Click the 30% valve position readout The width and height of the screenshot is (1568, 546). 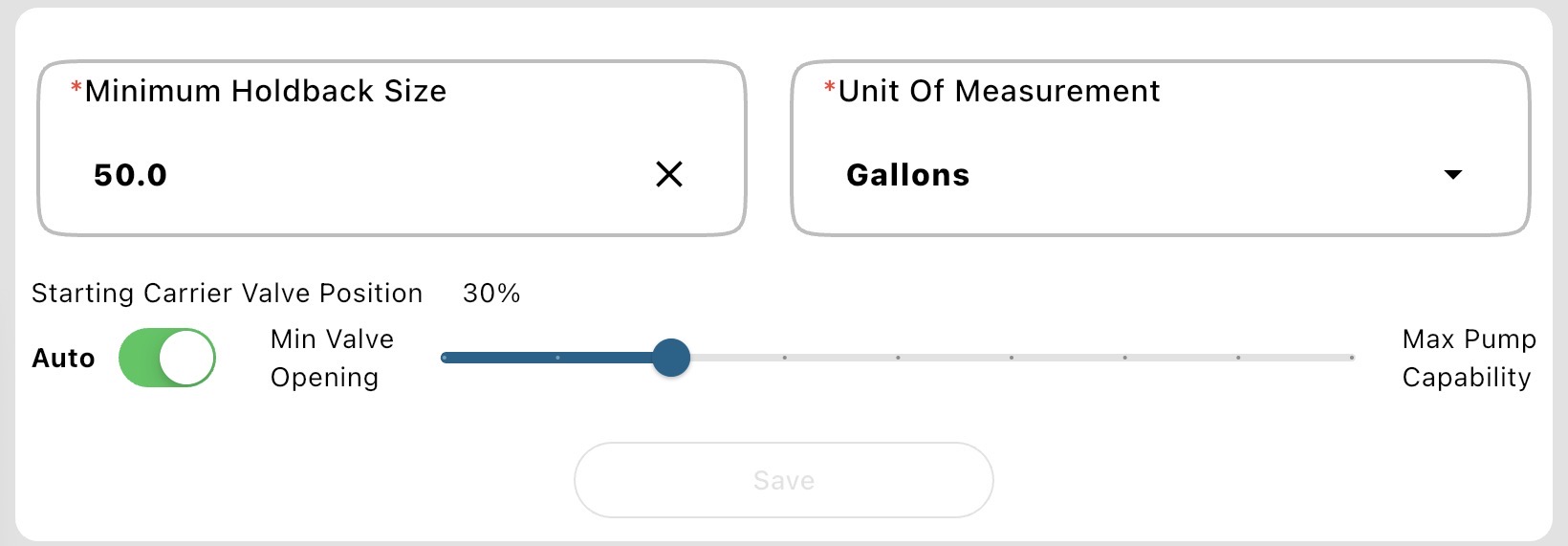[491, 293]
